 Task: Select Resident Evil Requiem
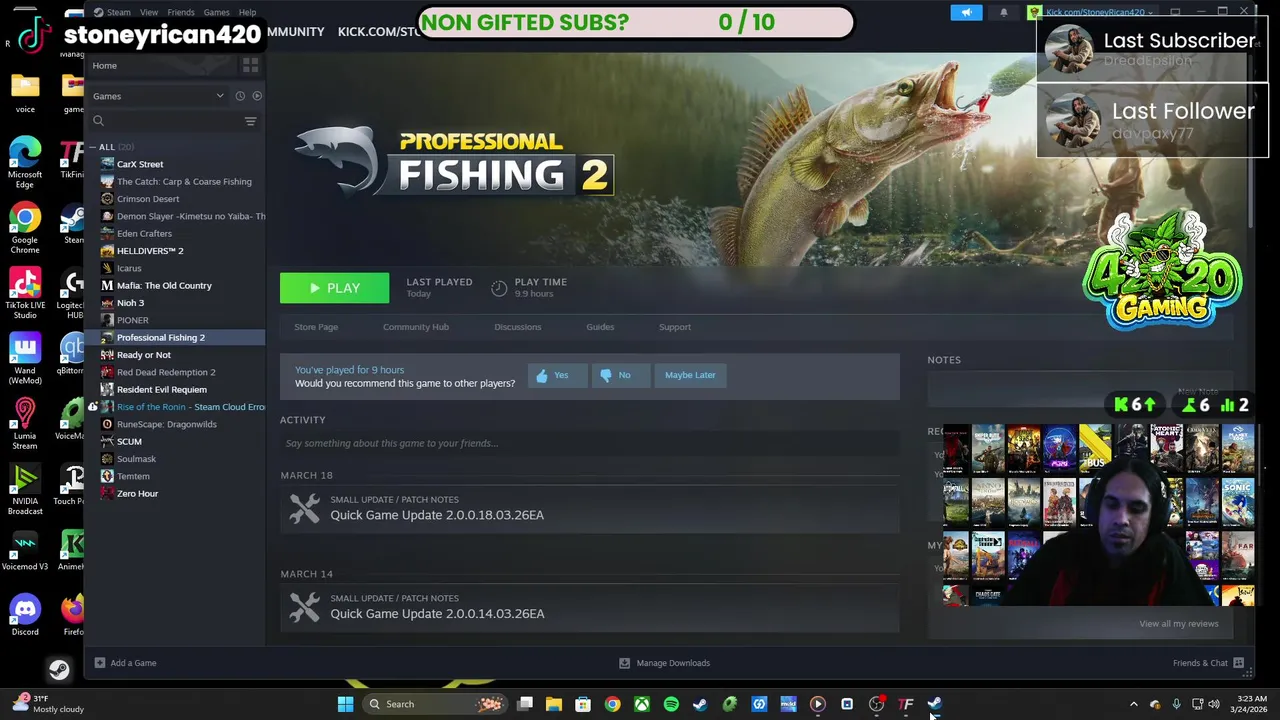click(x=162, y=390)
